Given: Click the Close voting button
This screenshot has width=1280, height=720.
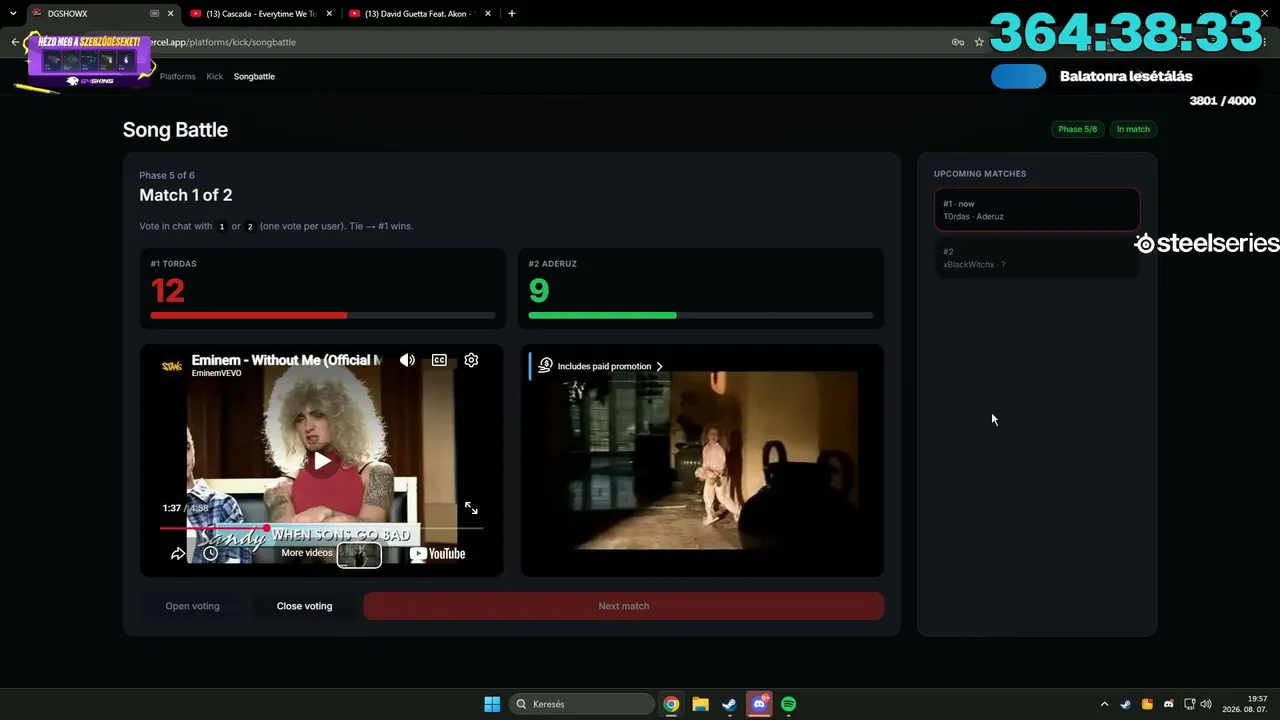Looking at the screenshot, I should tap(304, 606).
